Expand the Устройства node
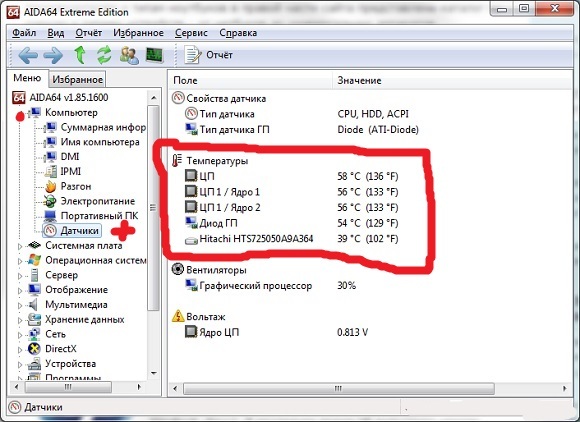580x422 pixels. pyautogui.click(x=20, y=364)
